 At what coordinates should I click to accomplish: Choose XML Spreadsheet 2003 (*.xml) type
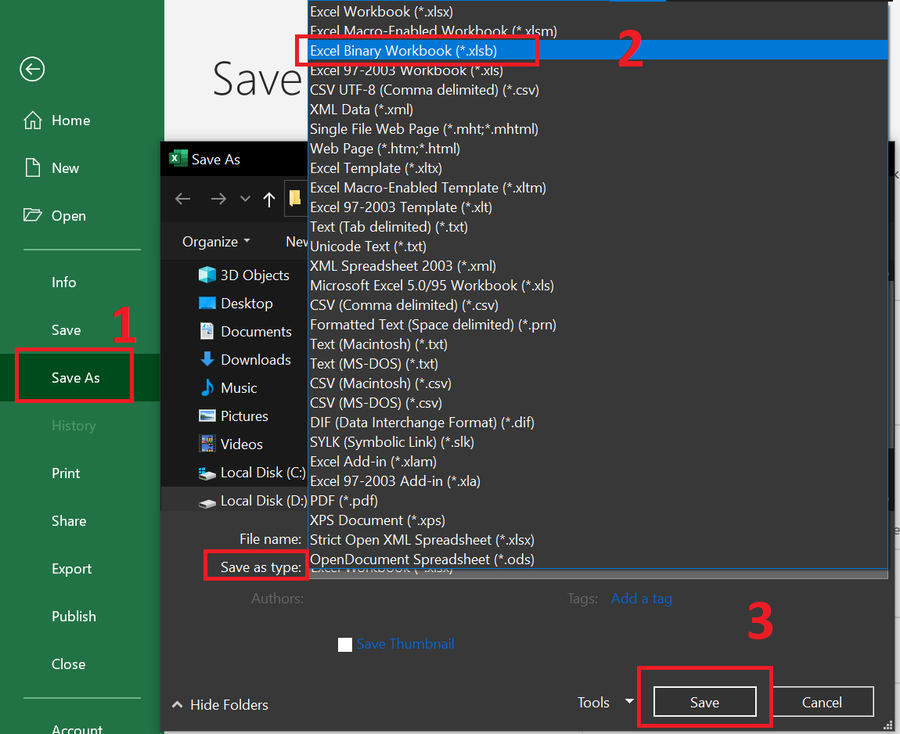598,266
